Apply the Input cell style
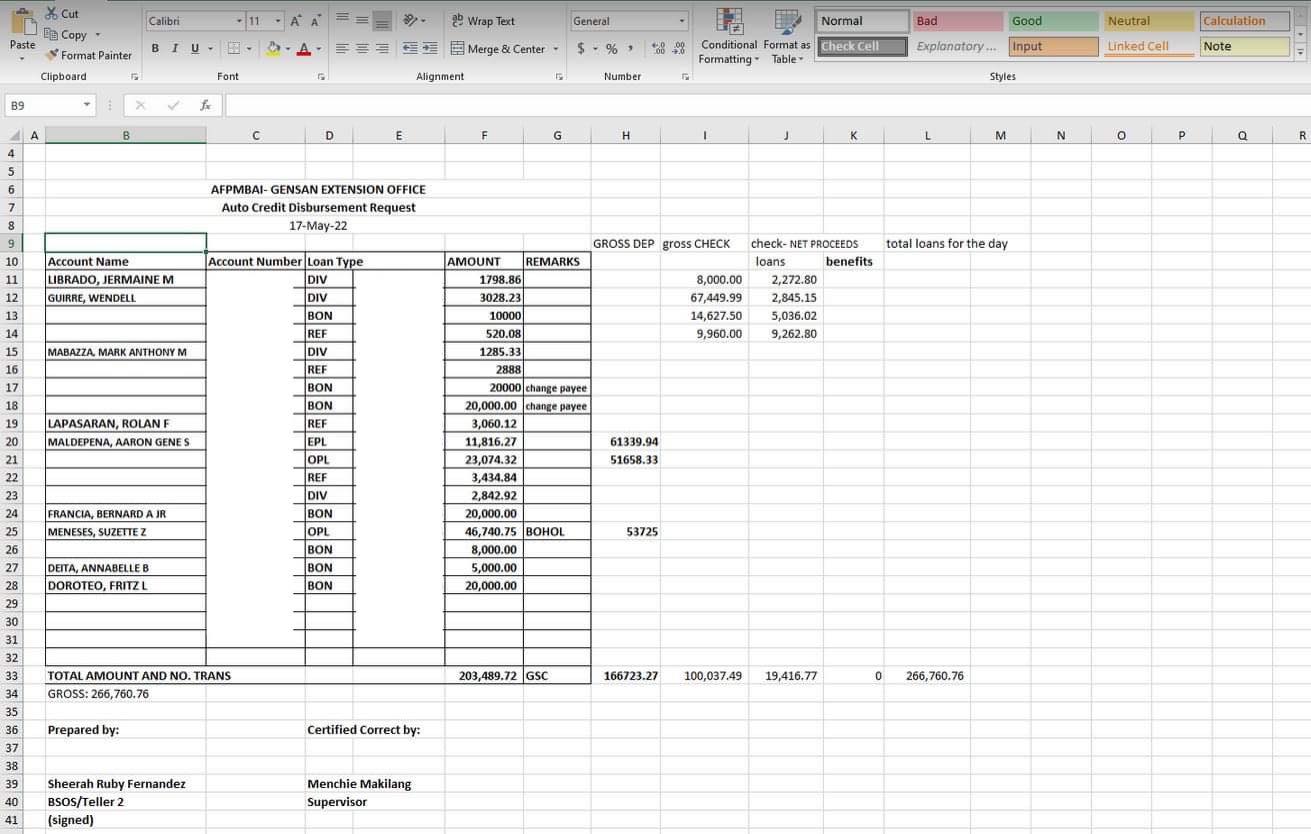Image resolution: width=1311 pixels, height=834 pixels. (x=1053, y=46)
